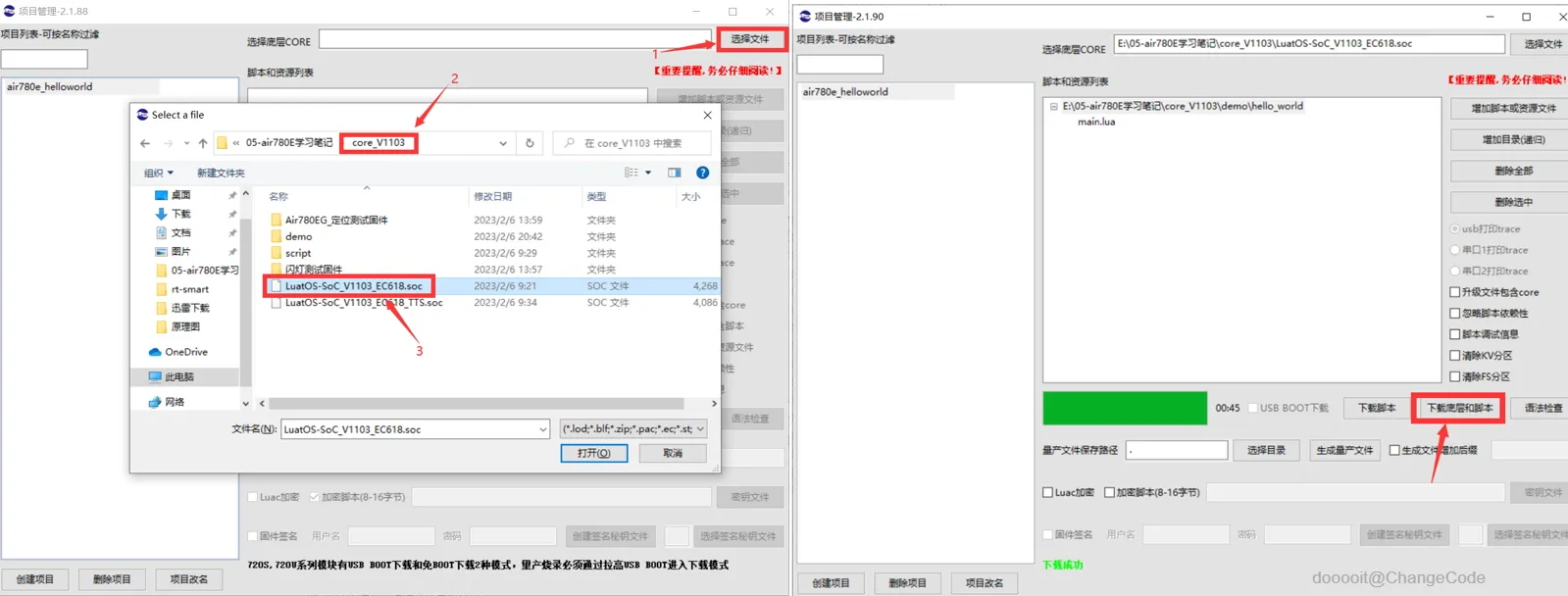Viewport: 1568px width, 596px height.
Task: Open the file type filter dropdown
Action: coord(700,429)
